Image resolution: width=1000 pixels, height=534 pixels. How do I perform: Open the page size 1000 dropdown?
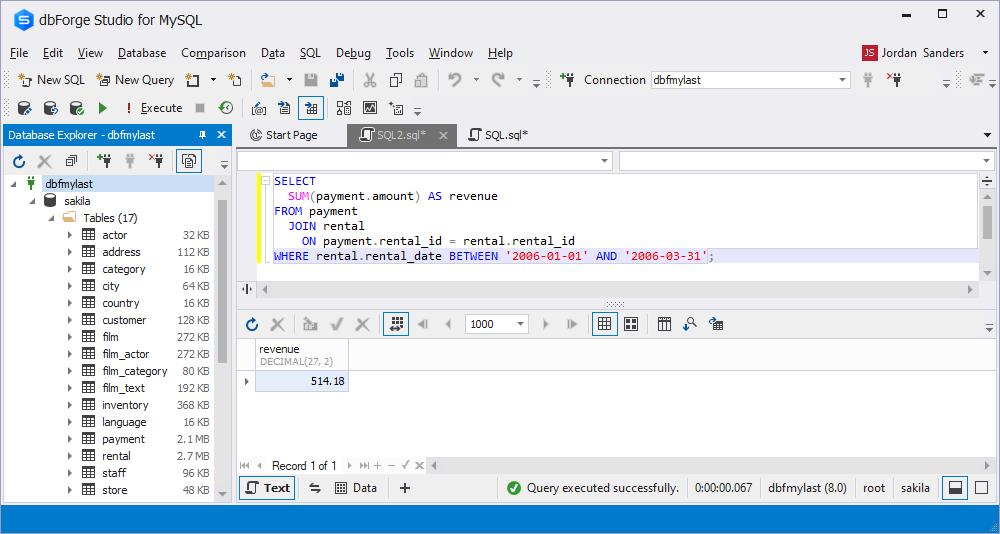pyautogui.click(x=521, y=324)
